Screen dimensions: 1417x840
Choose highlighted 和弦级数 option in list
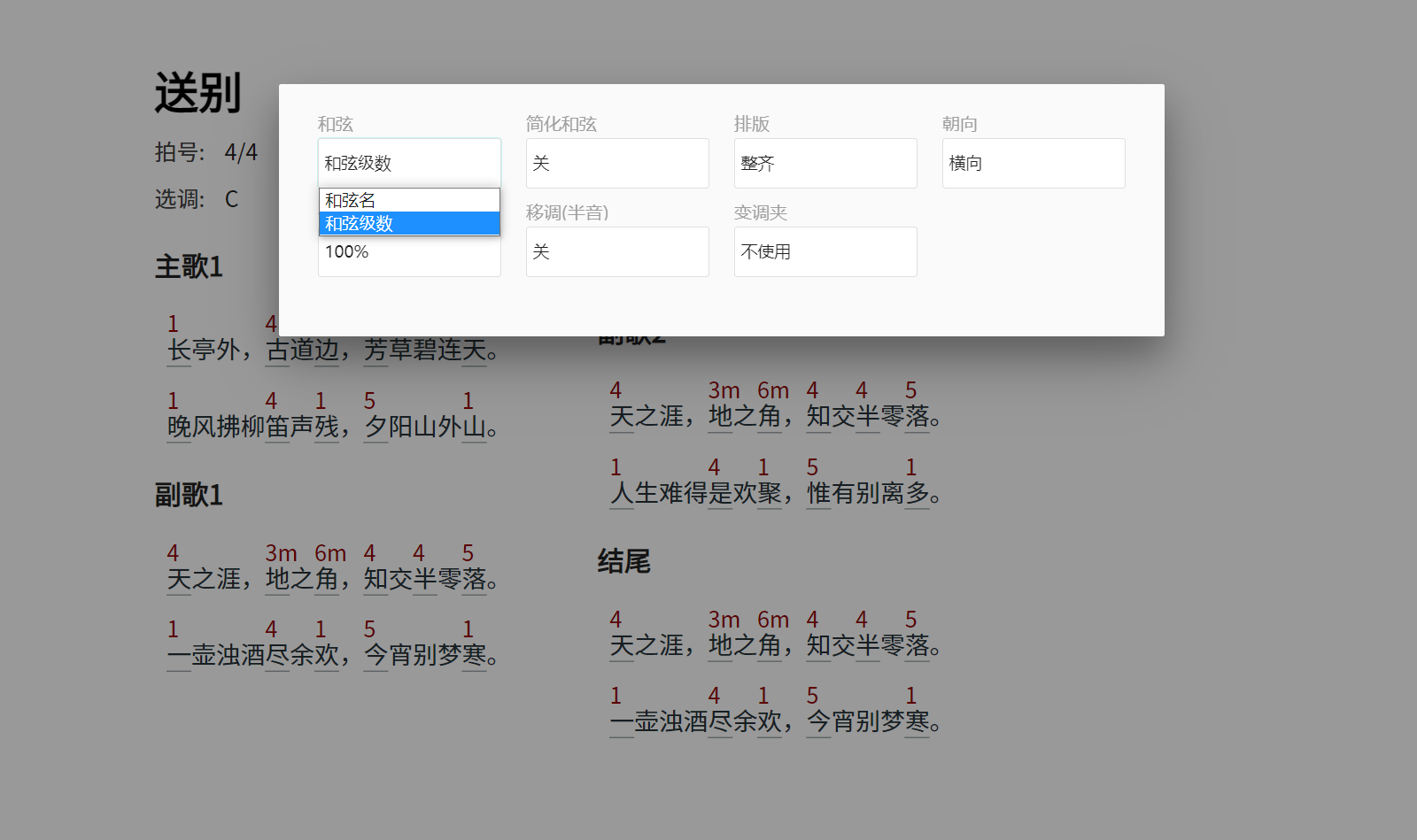coord(408,224)
